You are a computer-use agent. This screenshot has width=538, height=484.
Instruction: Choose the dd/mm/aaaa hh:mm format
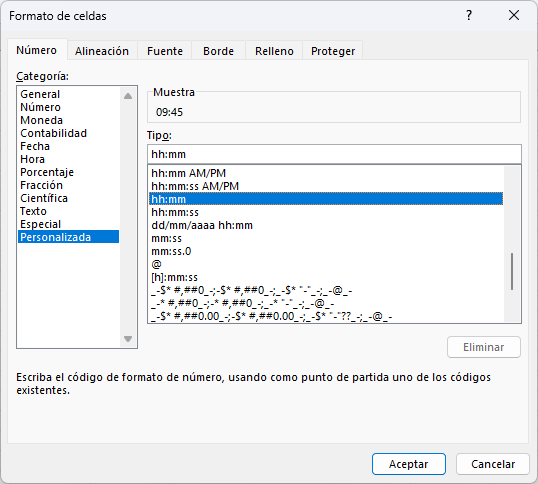tap(326, 225)
